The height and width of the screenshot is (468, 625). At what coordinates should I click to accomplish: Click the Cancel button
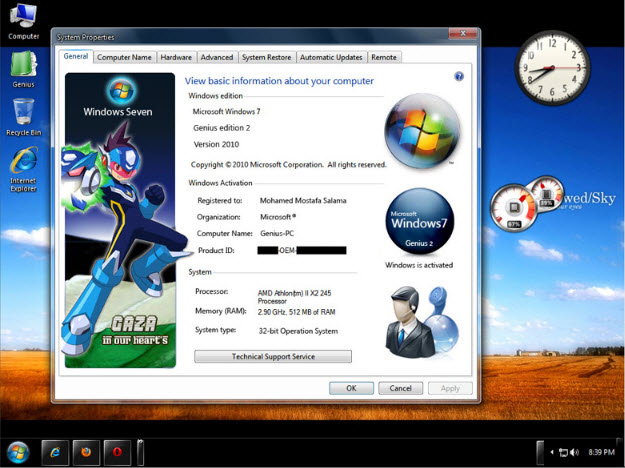pos(400,388)
